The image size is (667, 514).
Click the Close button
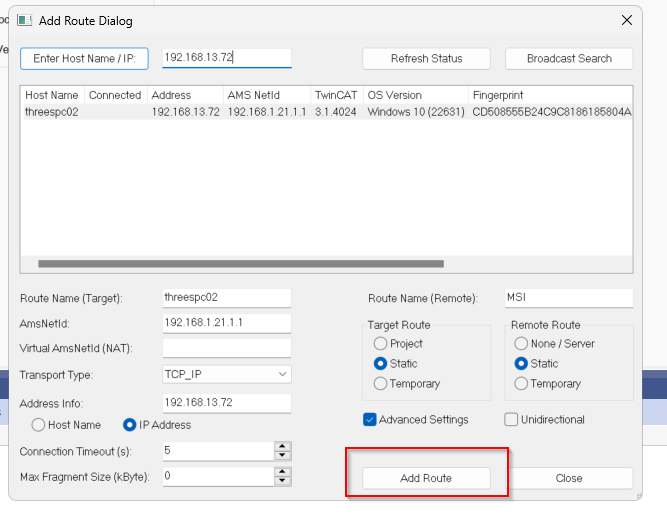(569, 478)
